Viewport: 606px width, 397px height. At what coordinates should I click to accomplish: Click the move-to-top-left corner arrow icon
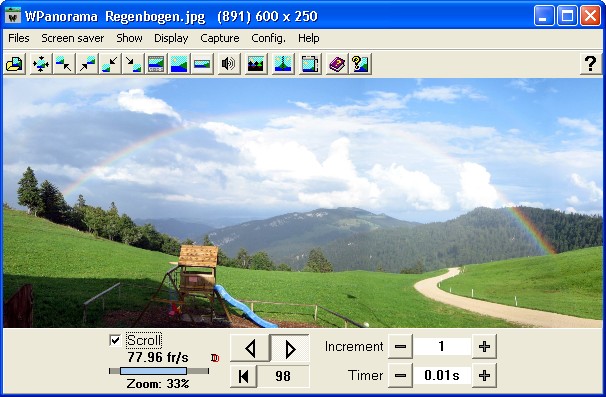(x=64, y=64)
